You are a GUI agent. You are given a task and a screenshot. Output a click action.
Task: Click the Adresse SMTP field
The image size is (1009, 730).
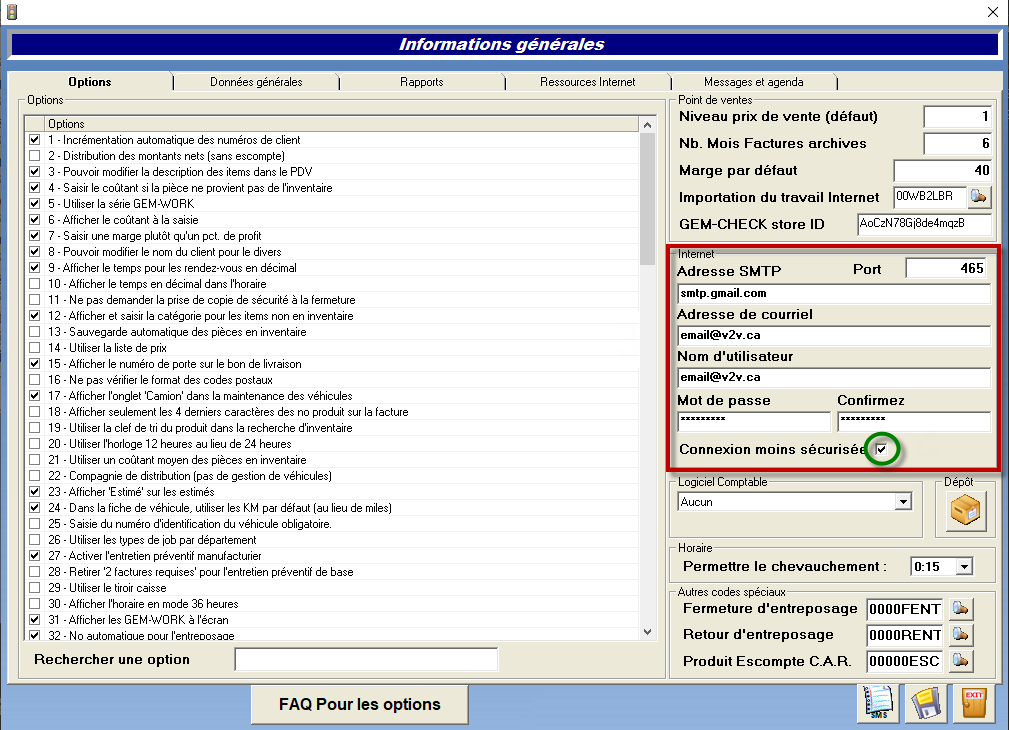tap(834, 294)
